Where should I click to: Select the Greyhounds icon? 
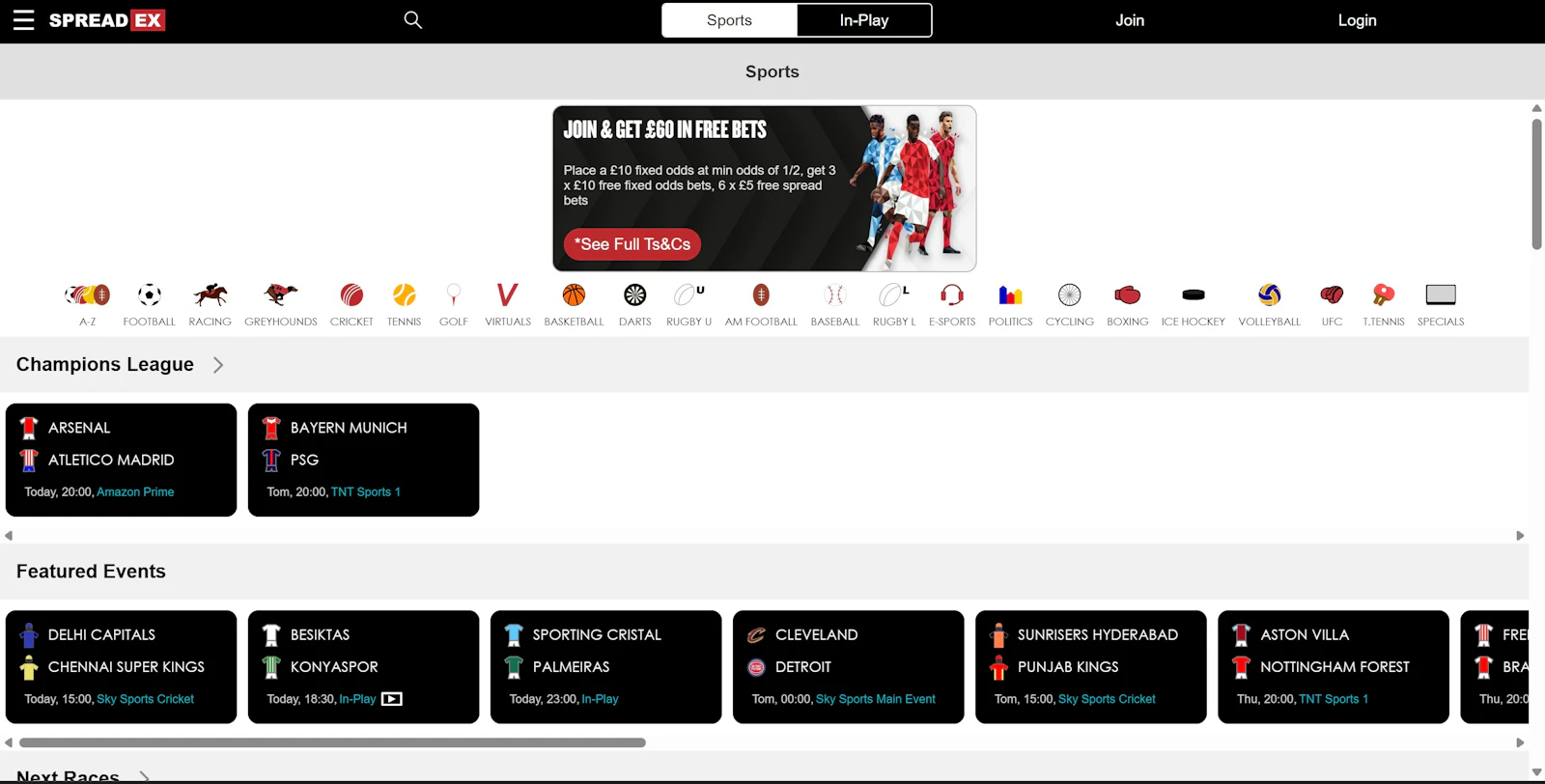tap(281, 294)
